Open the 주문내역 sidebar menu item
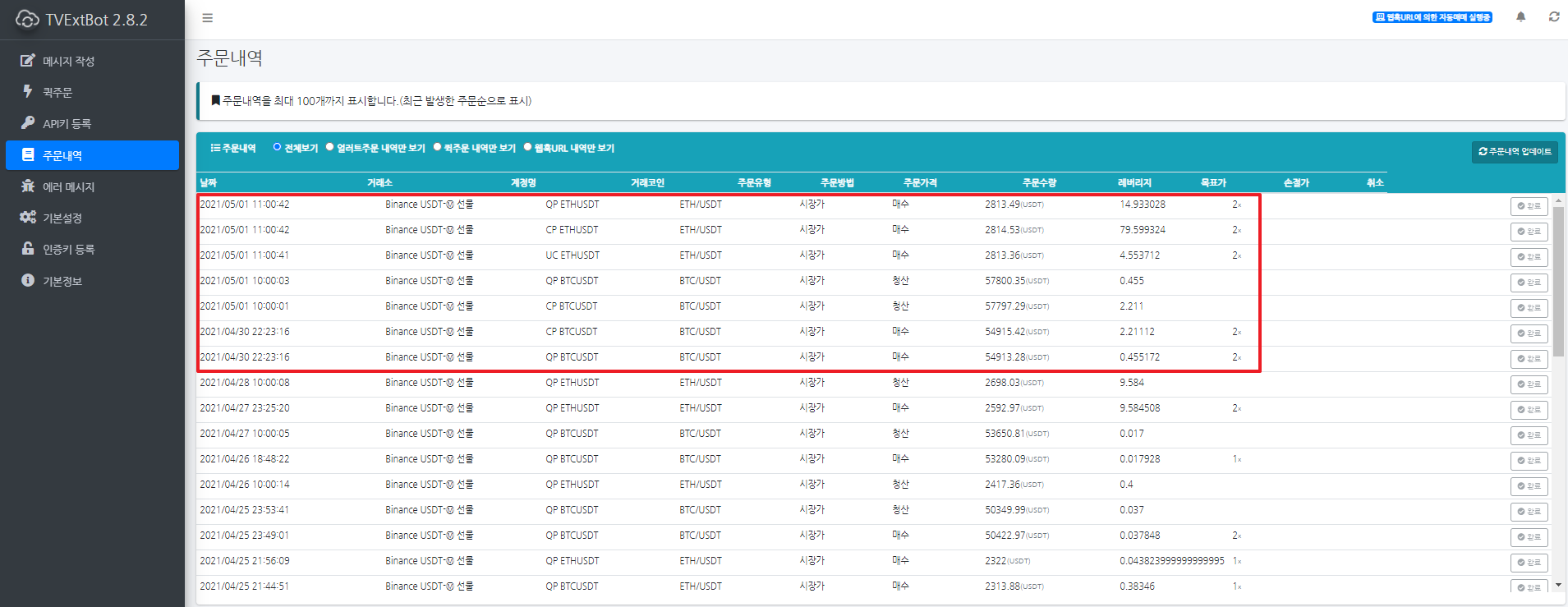 click(92, 155)
